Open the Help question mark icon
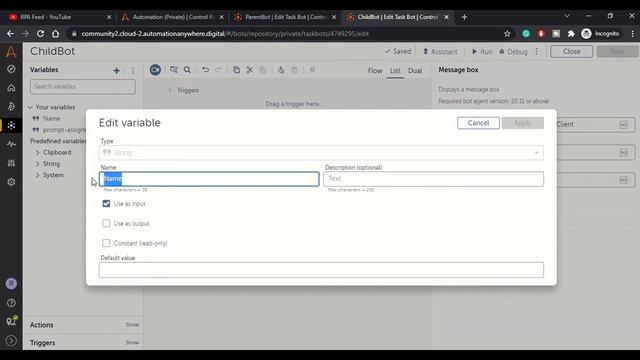640x360 pixels. (x=11, y=303)
